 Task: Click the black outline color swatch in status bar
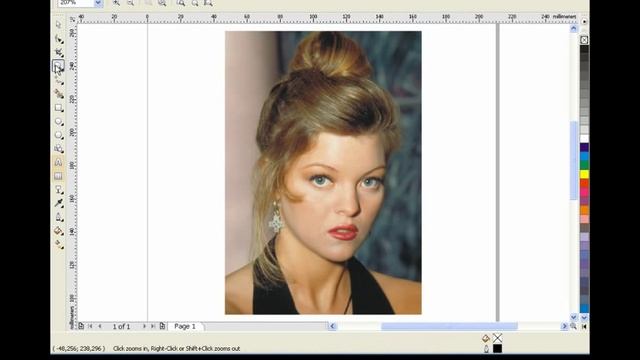497,349
